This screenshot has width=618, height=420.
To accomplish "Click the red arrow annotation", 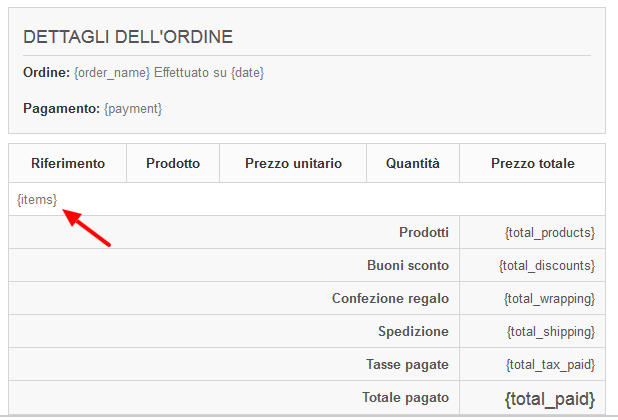I will 87,228.
